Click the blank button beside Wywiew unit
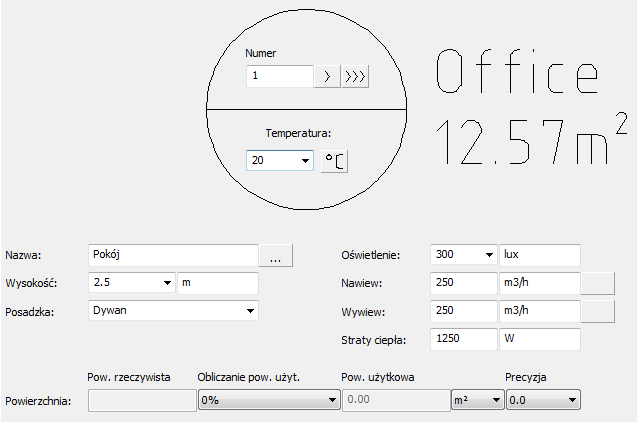This screenshot has width=637, height=422. pos(598,311)
